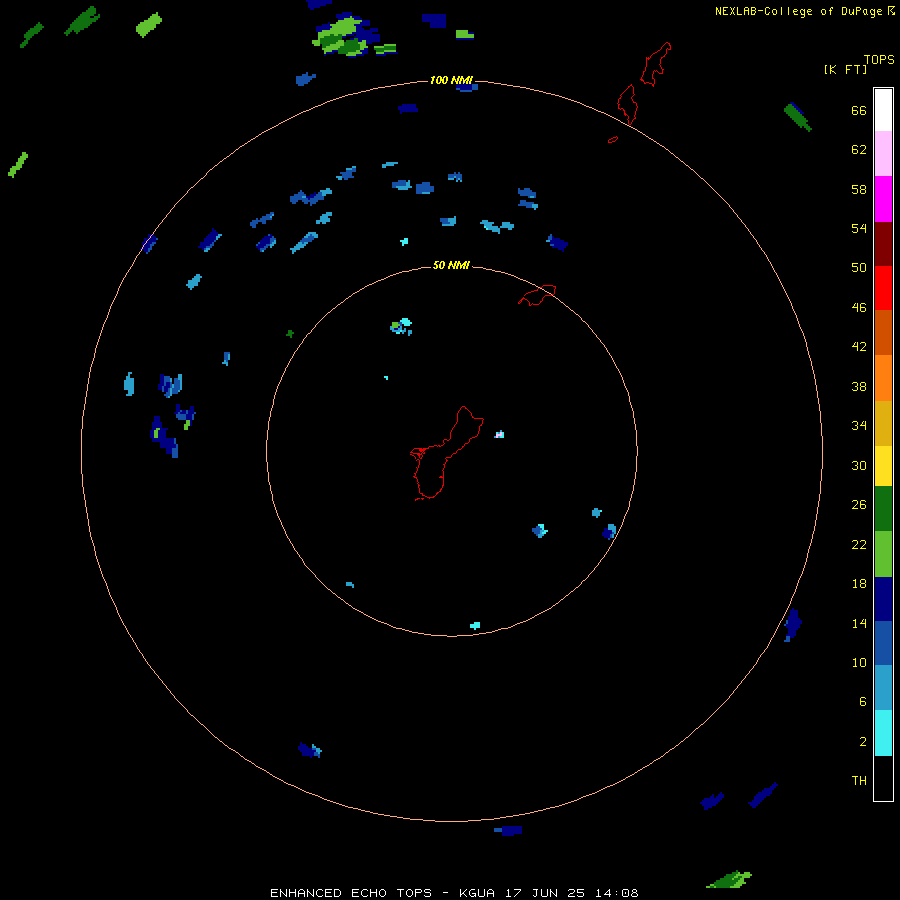Click the bright red swatch between 50 and 46

click(x=883, y=288)
